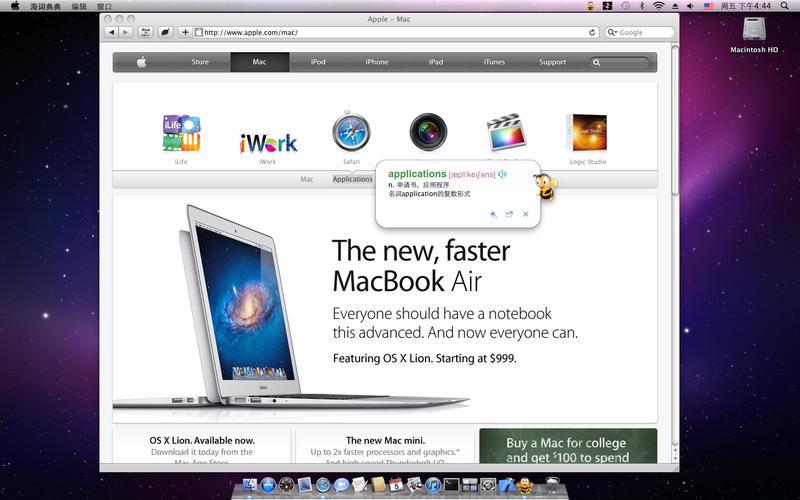Click the menu bar clock 周五 下午4:44

[745, 6]
